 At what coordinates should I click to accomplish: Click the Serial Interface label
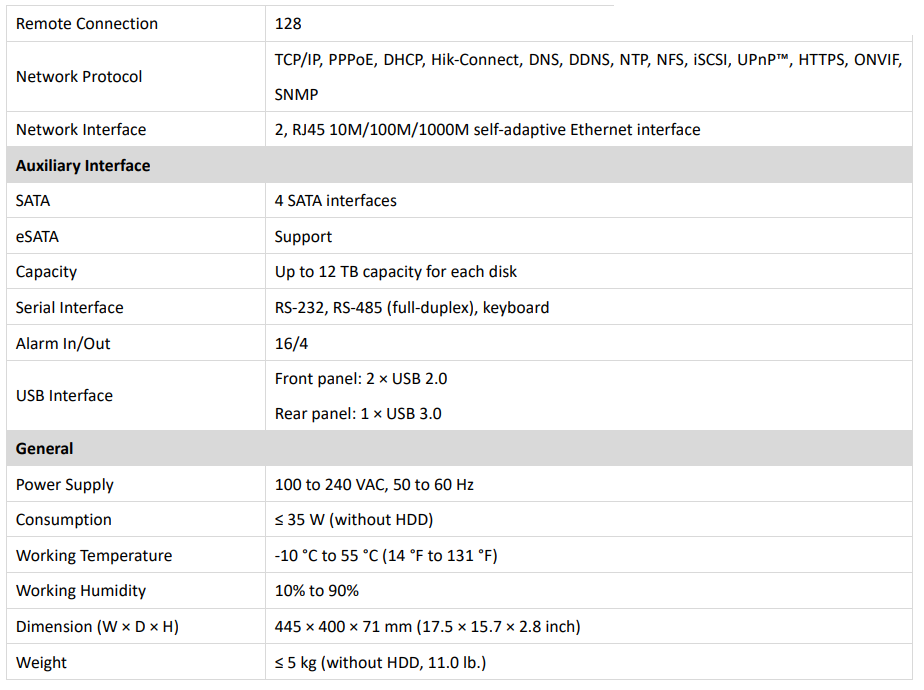pos(70,307)
